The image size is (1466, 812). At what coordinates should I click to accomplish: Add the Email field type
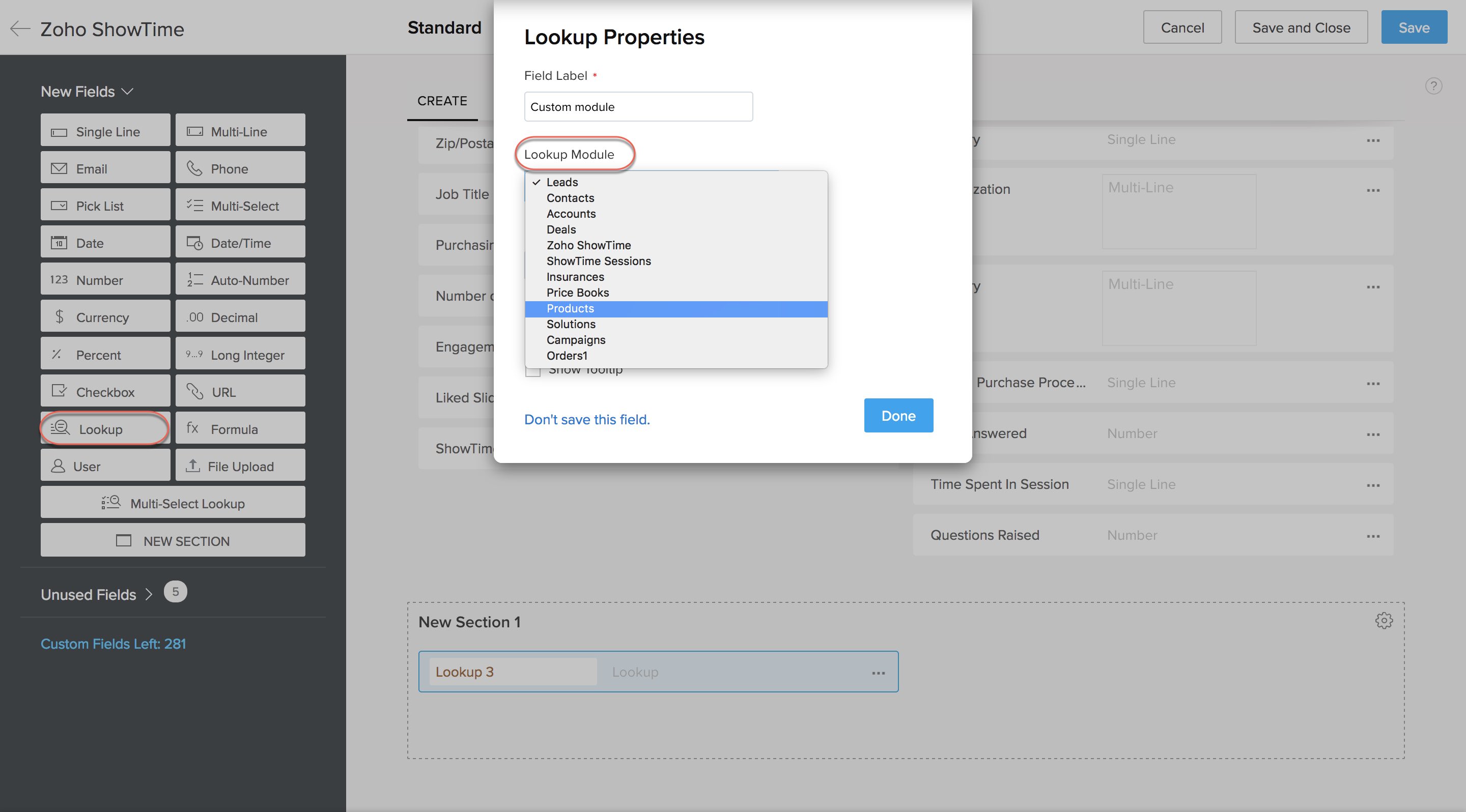[x=105, y=168]
